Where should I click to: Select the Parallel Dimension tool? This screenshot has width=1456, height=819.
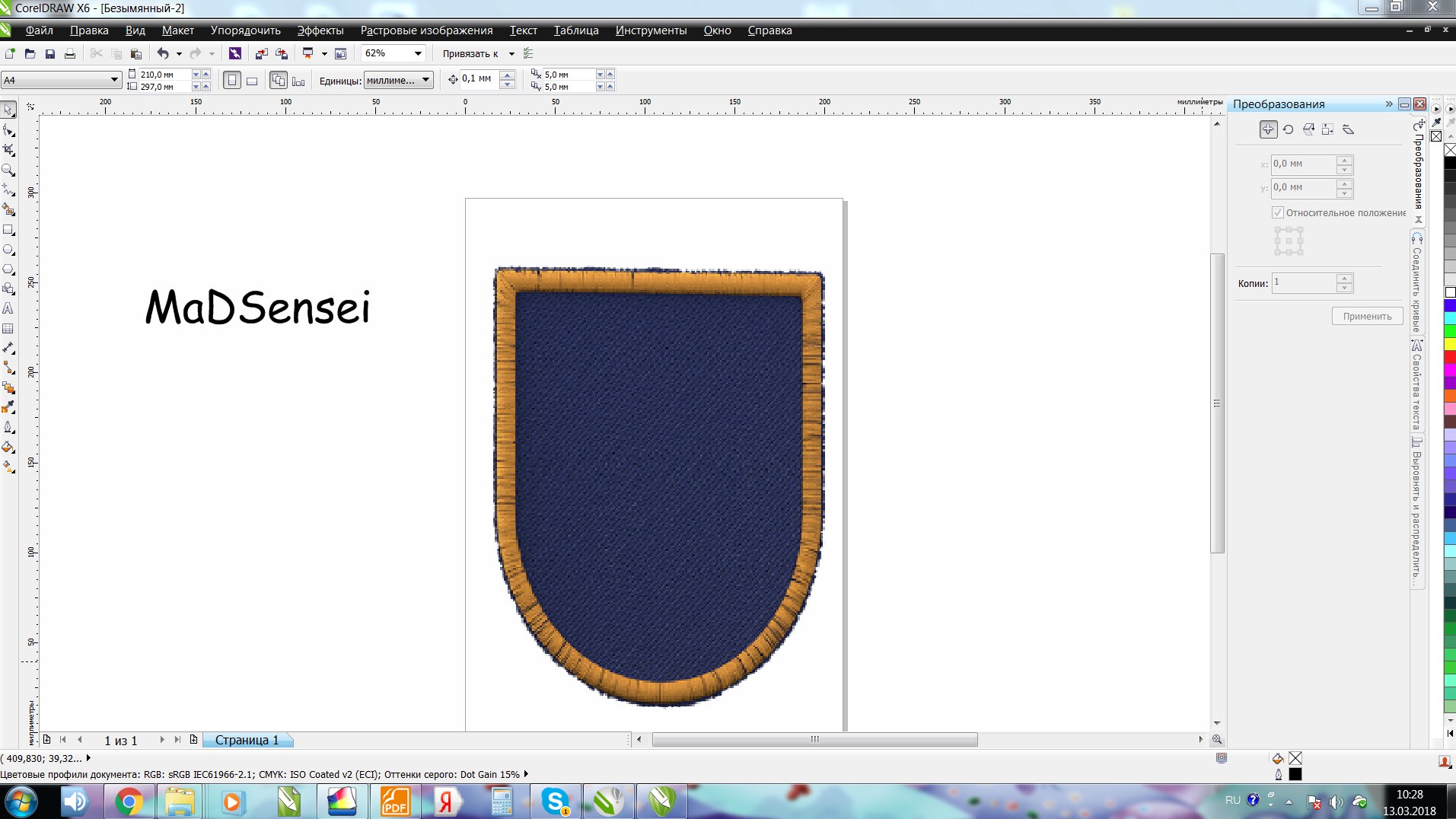8,348
